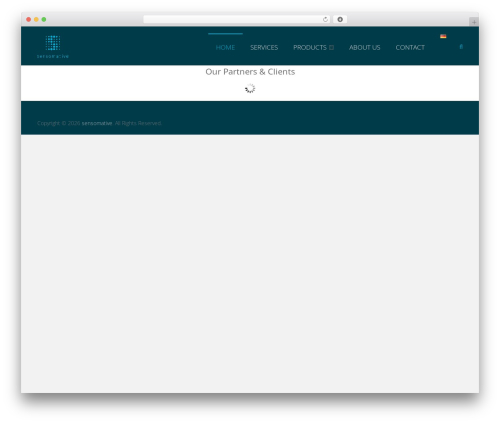Open the Products menu
The image size is (500, 423).
[310, 47]
